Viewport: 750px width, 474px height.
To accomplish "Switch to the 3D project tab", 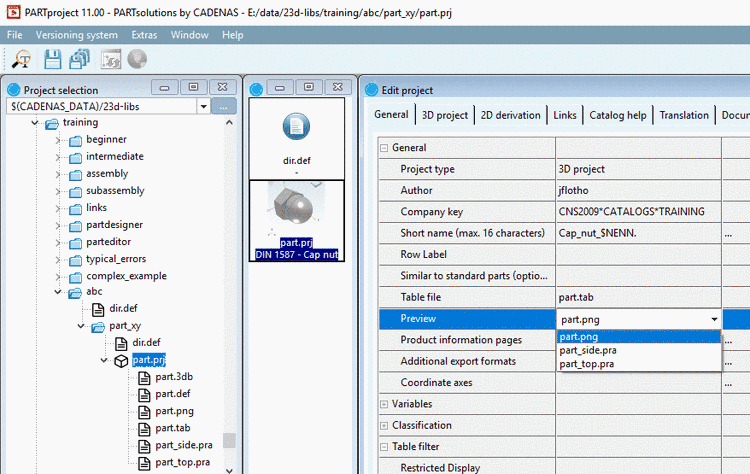I will pyautogui.click(x=445, y=115).
